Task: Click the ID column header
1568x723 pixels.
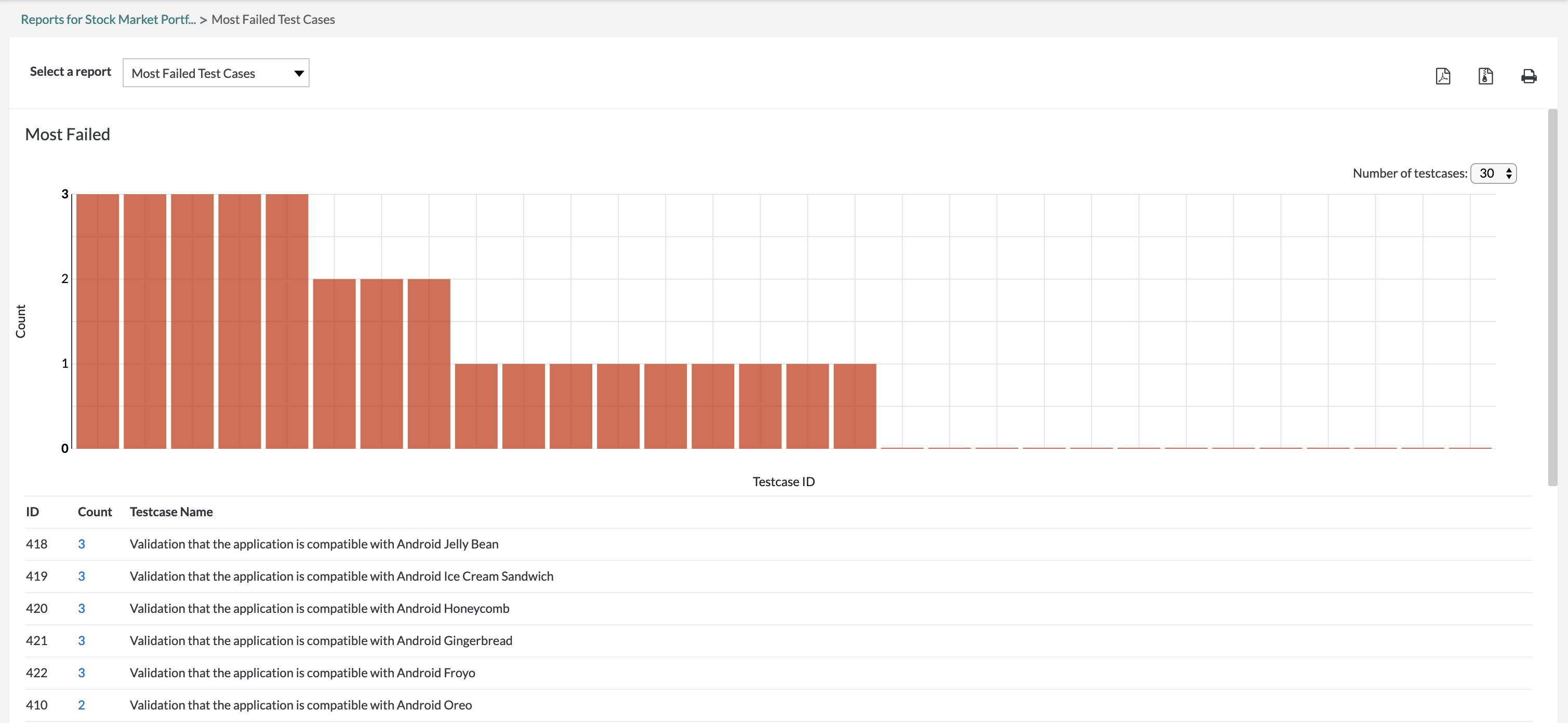Action: (x=32, y=512)
